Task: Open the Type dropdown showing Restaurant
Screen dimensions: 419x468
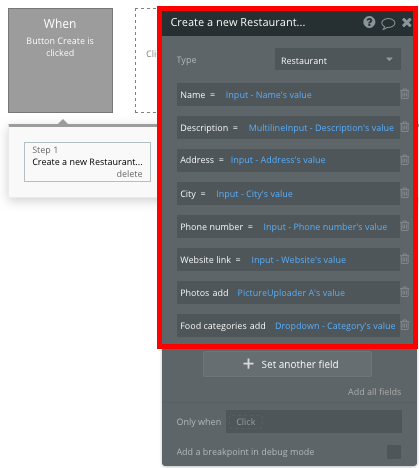Action: point(338,59)
